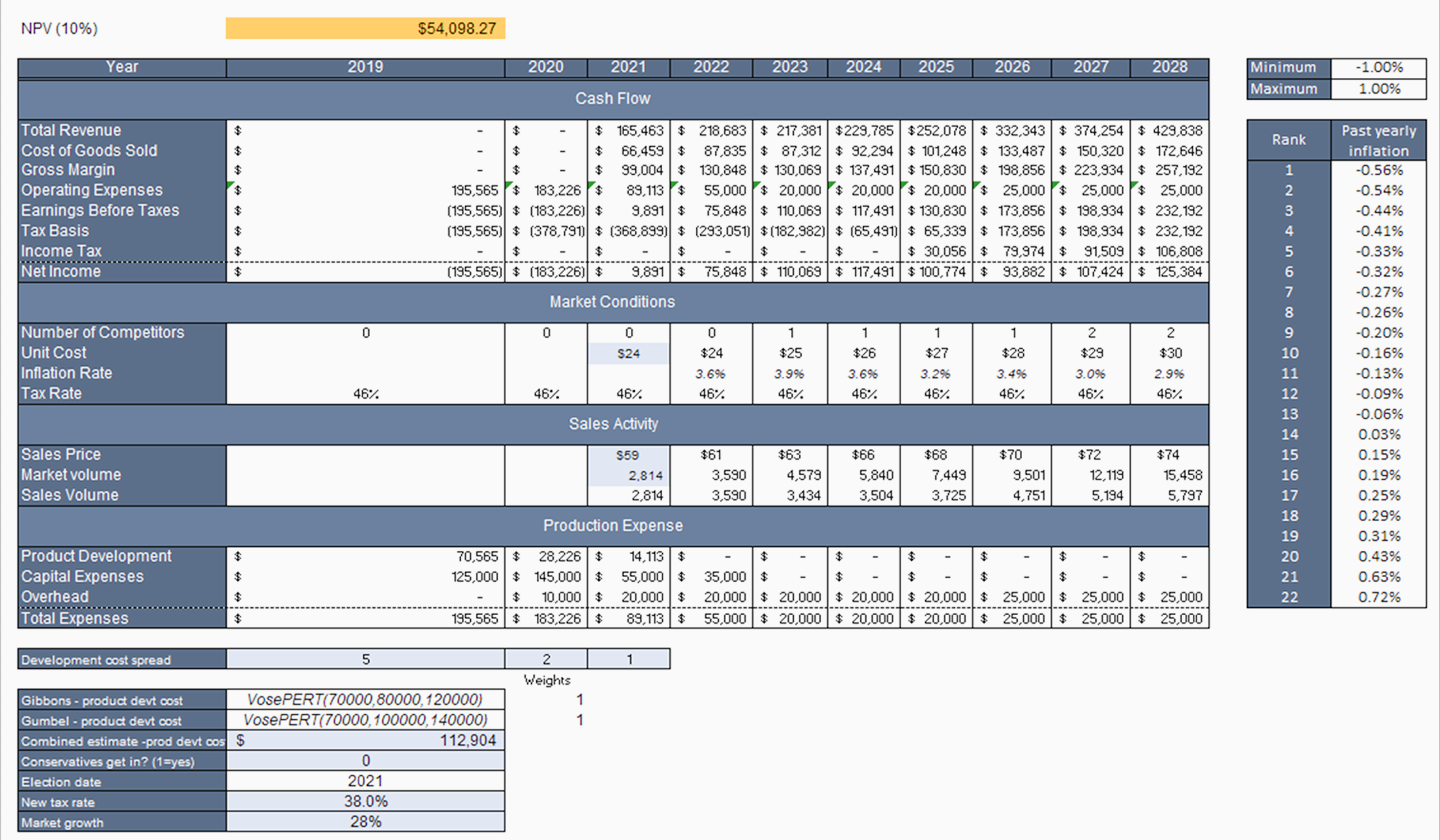Select Combined estimate value 112,904
The height and width of the screenshot is (840, 1440).
pos(365,740)
